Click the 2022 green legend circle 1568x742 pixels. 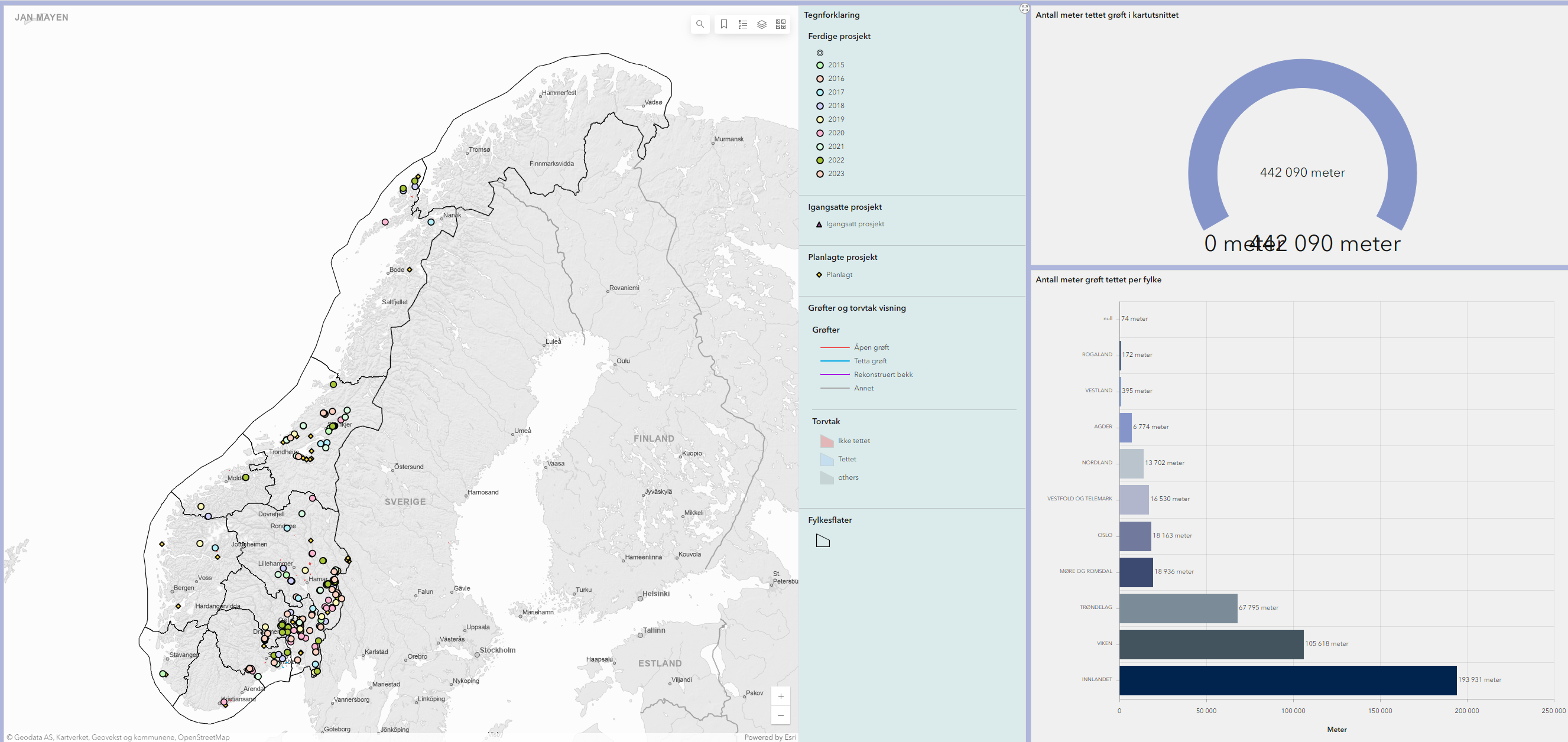(820, 161)
